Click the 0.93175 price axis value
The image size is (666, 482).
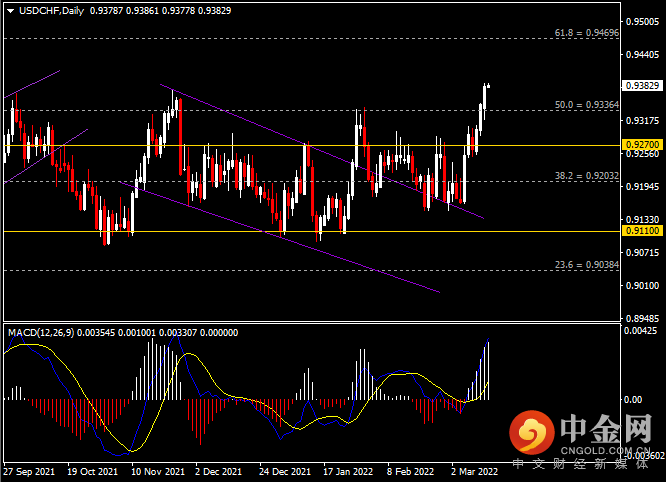(642, 121)
